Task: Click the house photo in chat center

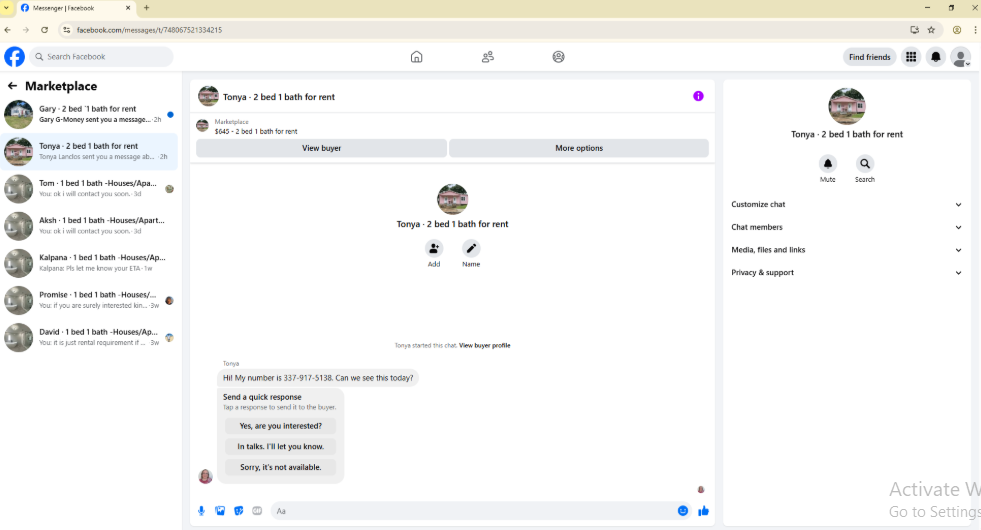Action: pyautogui.click(x=452, y=199)
